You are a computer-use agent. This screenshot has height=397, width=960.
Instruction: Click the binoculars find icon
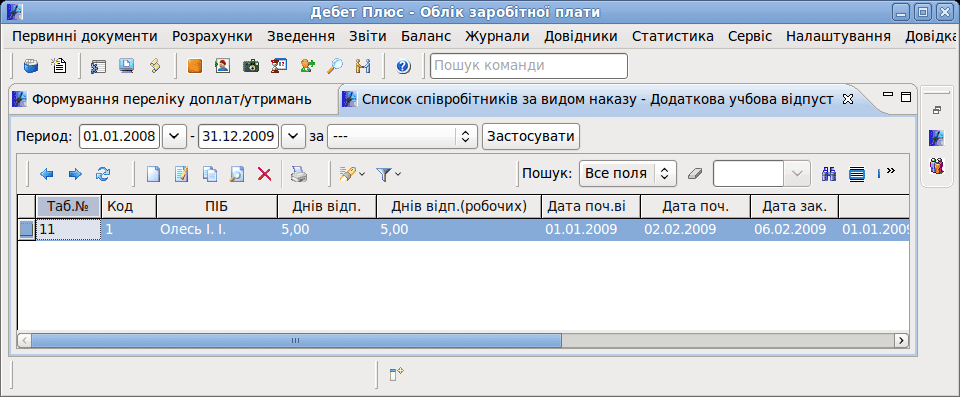[x=829, y=174]
